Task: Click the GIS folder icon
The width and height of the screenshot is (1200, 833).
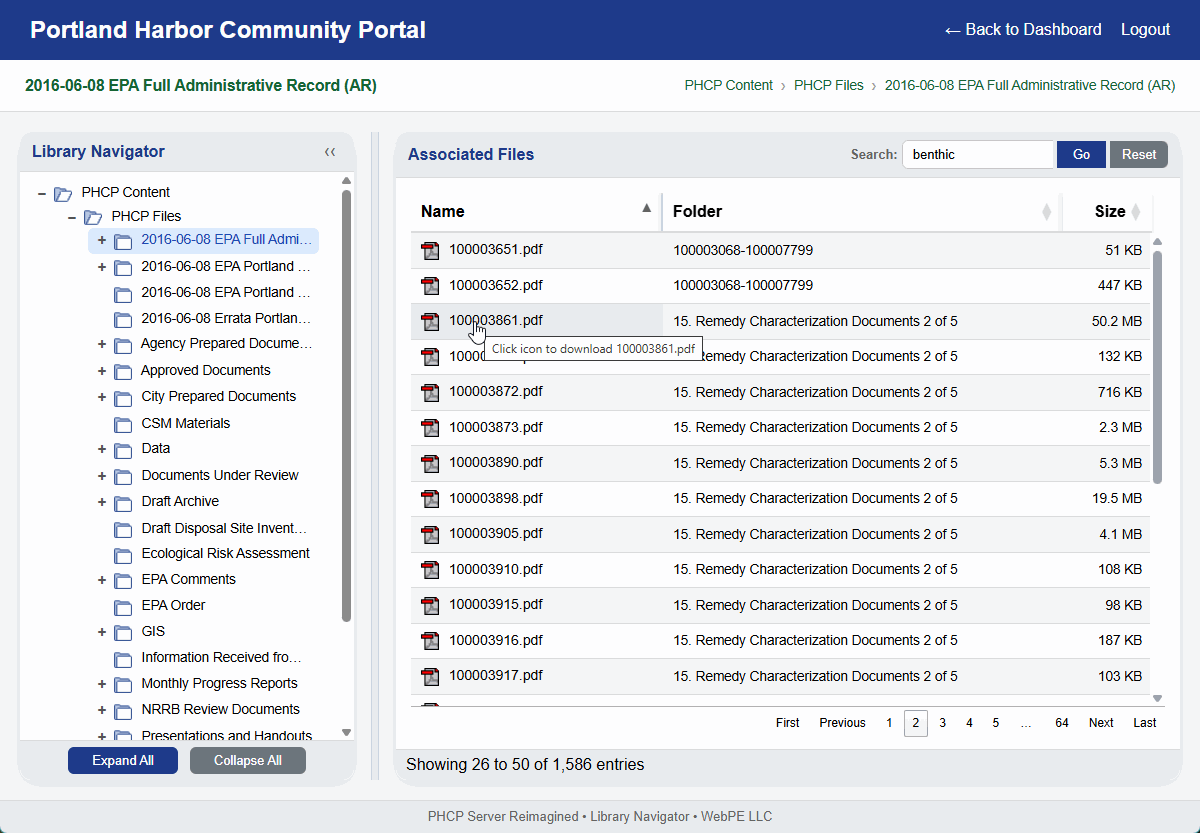Action: [x=123, y=632]
